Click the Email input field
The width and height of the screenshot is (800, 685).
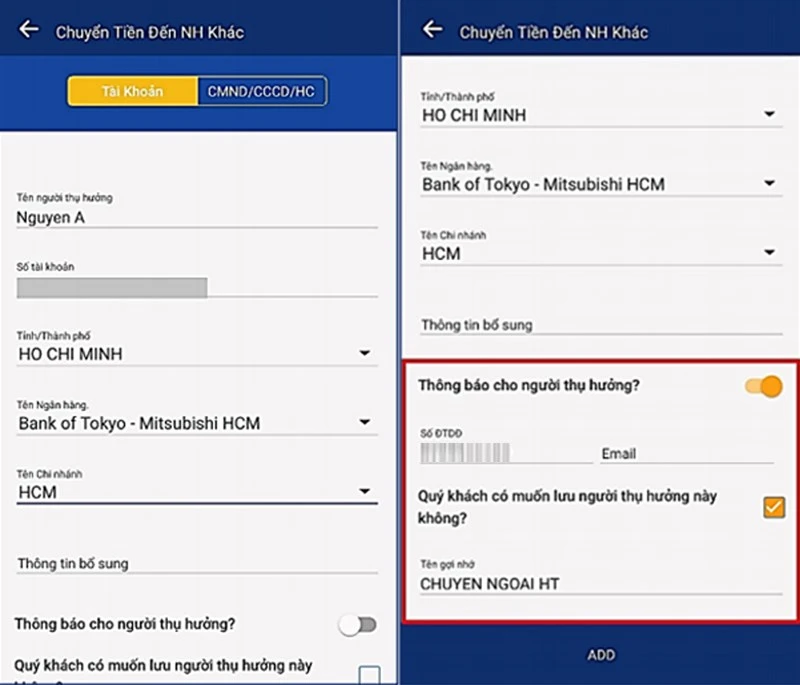687,453
